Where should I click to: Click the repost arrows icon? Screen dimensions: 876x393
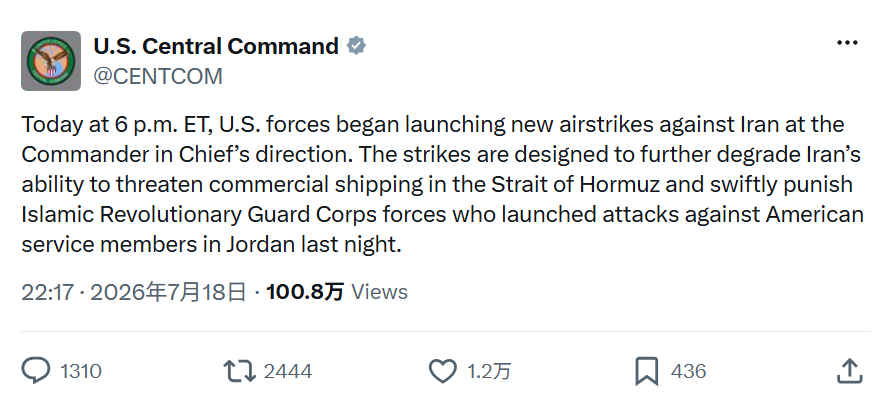(240, 371)
